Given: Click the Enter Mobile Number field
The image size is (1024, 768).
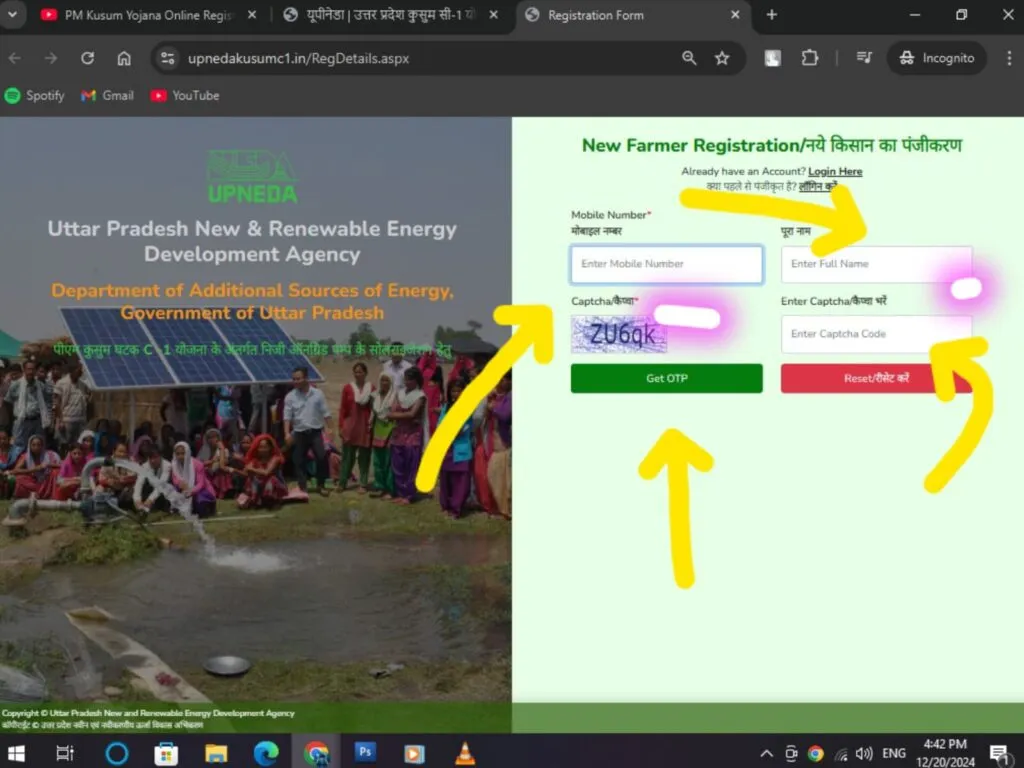Looking at the screenshot, I should [x=666, y=264].
